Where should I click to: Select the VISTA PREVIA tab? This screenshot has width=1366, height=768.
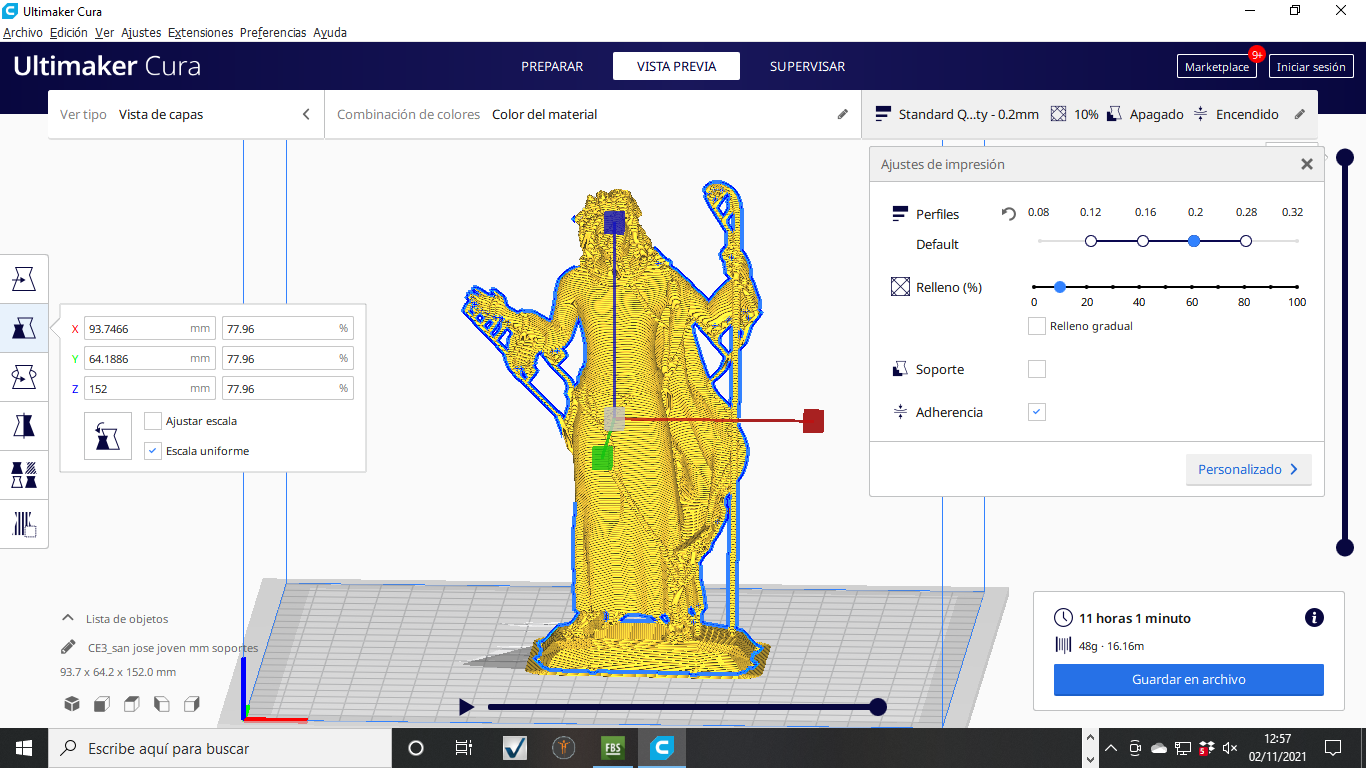coord(677,66)
